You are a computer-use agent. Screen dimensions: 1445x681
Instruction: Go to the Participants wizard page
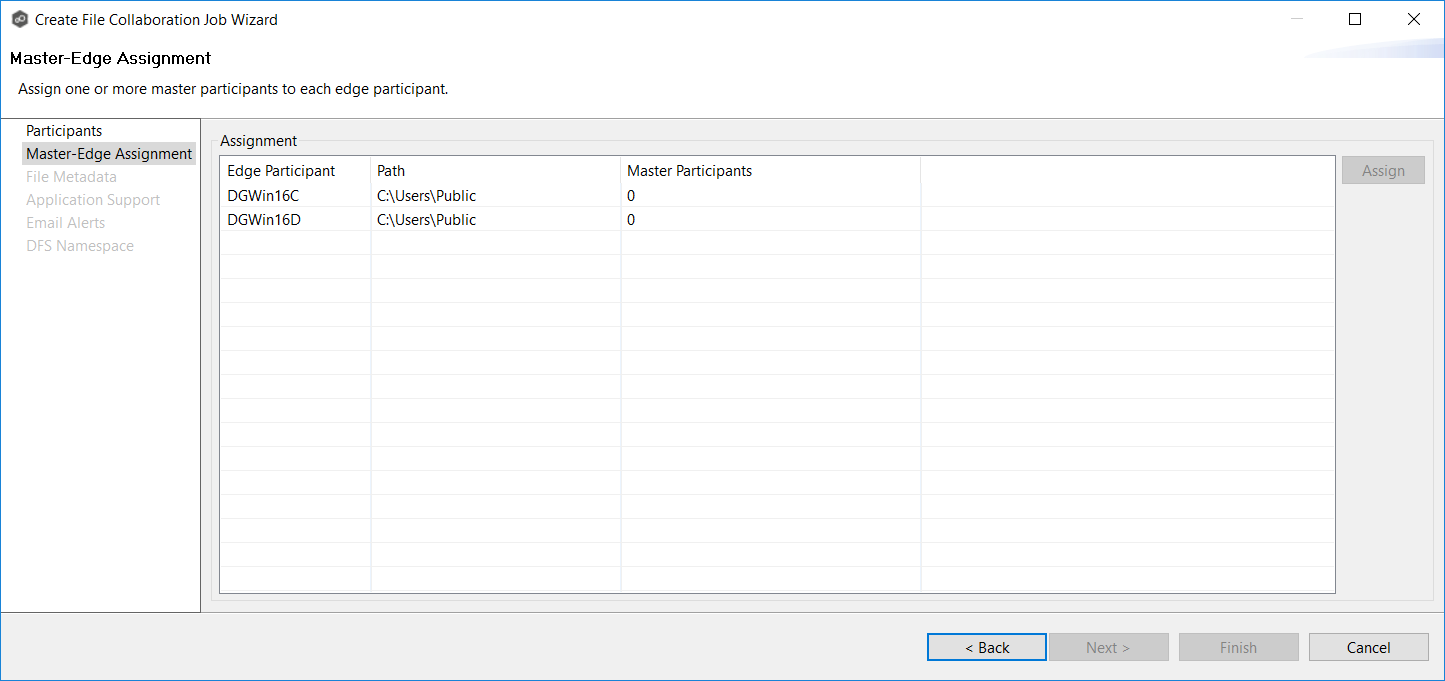click(64, 131)
